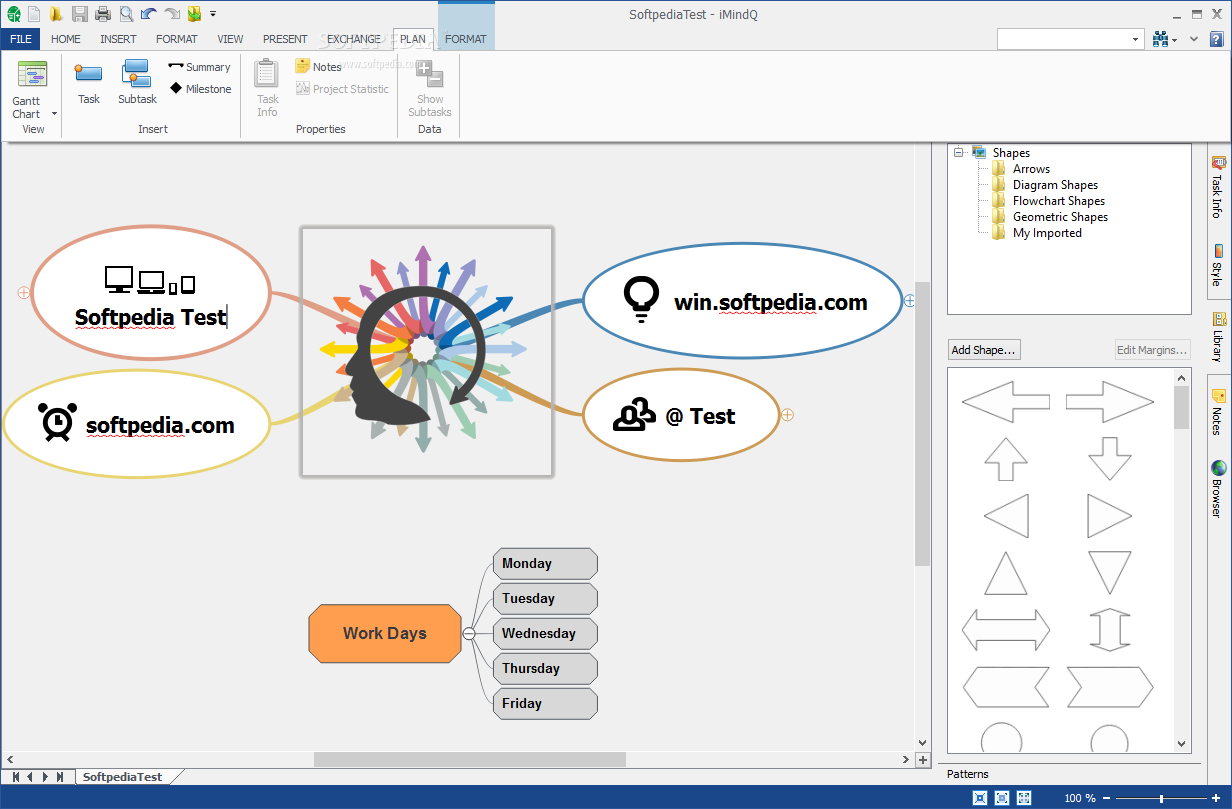Open the Gantt Chart view
The height and width of the screenshot is (809, 1232).
tap(32, 89)
